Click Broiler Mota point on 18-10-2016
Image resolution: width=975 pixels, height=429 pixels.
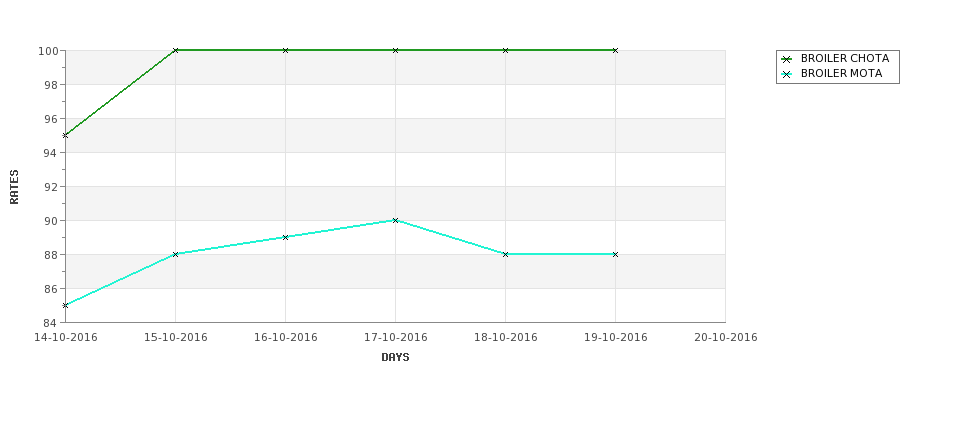[x=506, y=254]
